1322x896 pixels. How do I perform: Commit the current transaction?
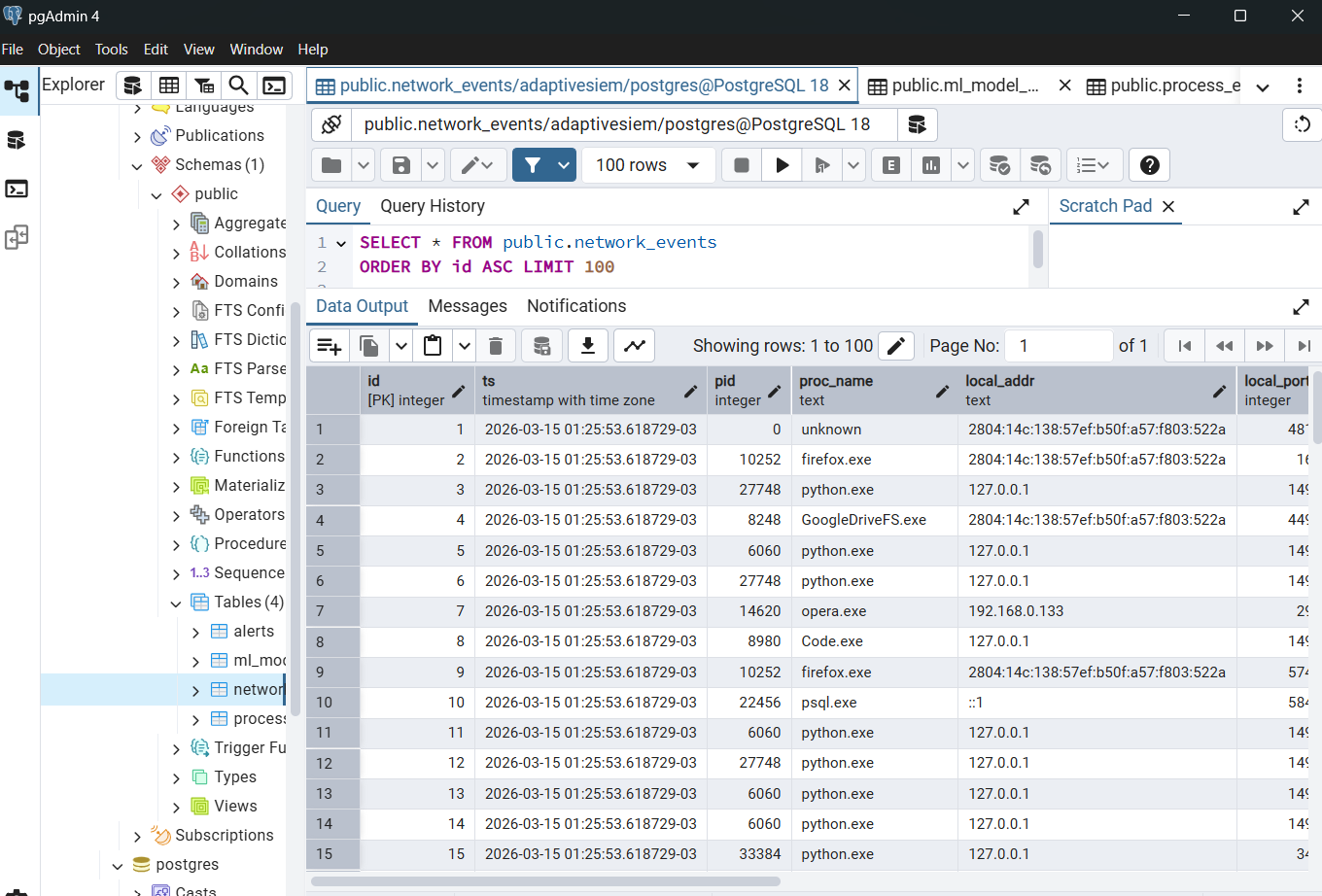tap(999, 164)
